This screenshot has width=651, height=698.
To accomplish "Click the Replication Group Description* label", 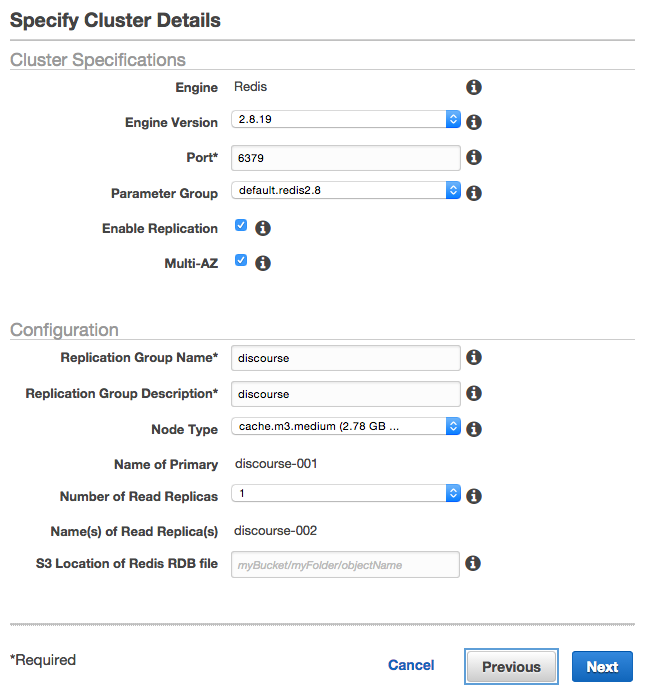I will [122, 394].
